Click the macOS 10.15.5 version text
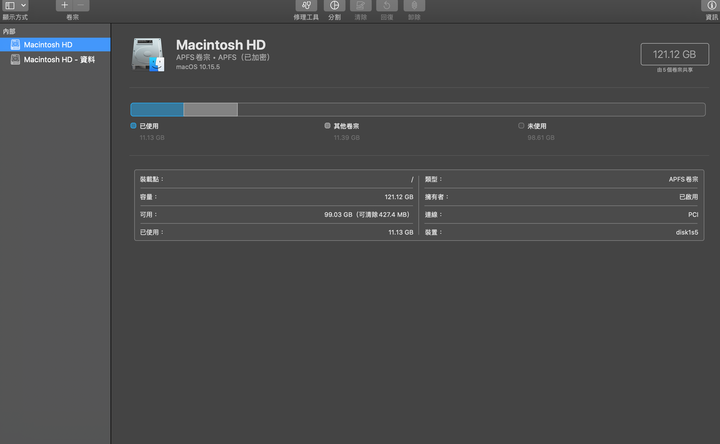 [198, 67]
